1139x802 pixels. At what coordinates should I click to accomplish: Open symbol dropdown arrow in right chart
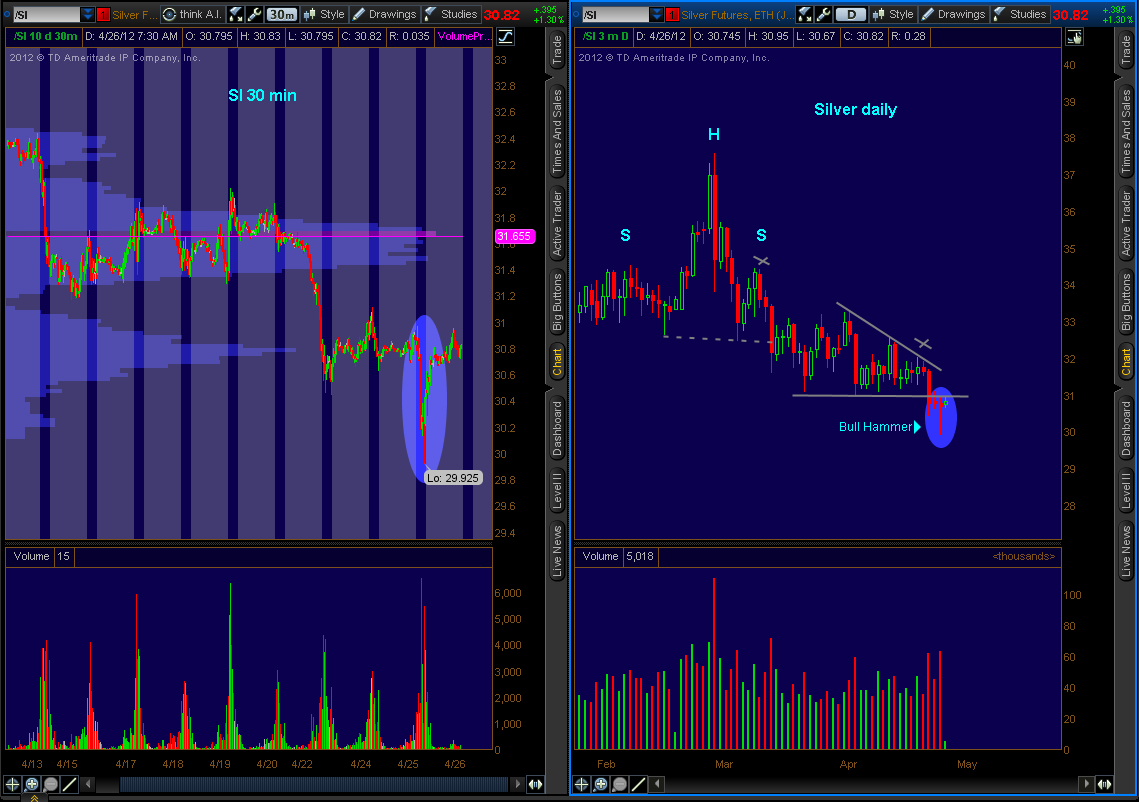point(656,14)
